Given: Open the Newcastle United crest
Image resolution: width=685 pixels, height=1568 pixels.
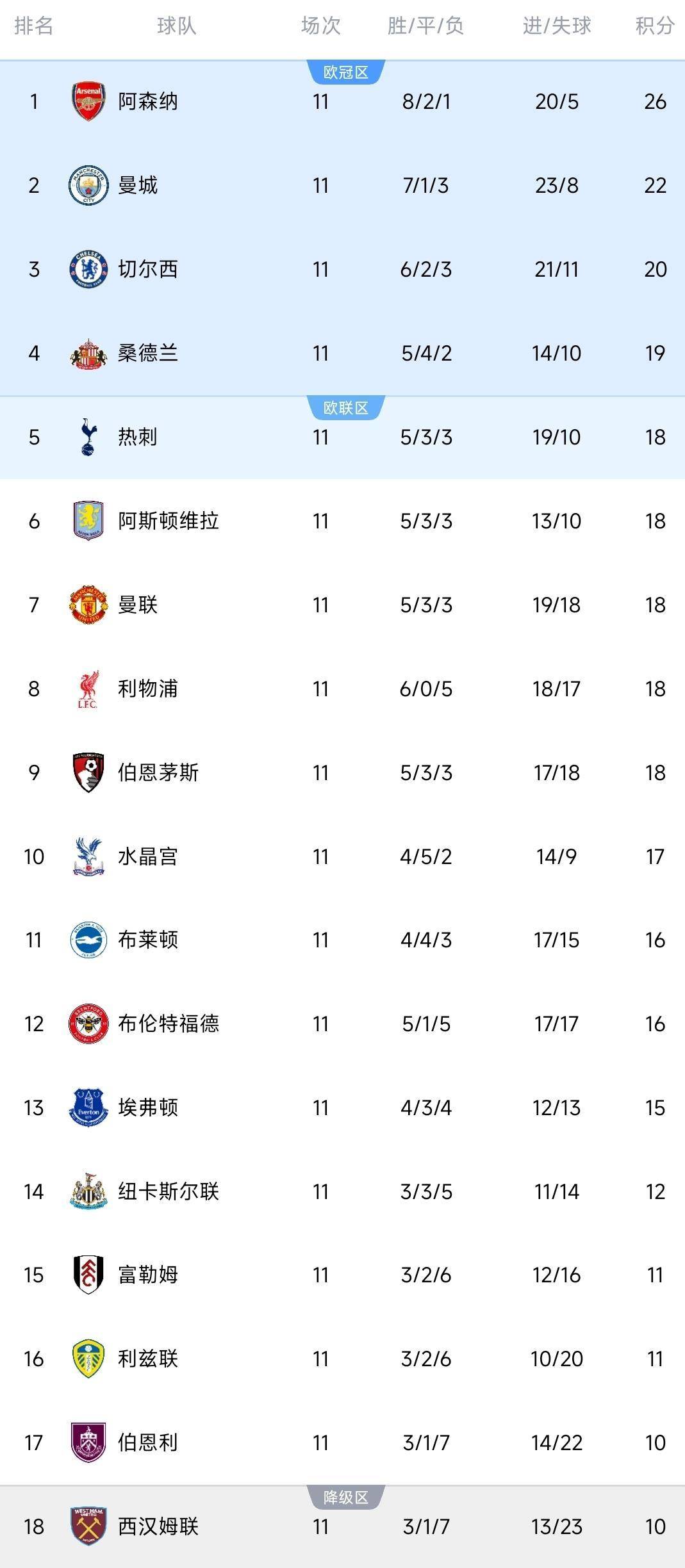Looking at the screenshot, I should (88, 1191).
